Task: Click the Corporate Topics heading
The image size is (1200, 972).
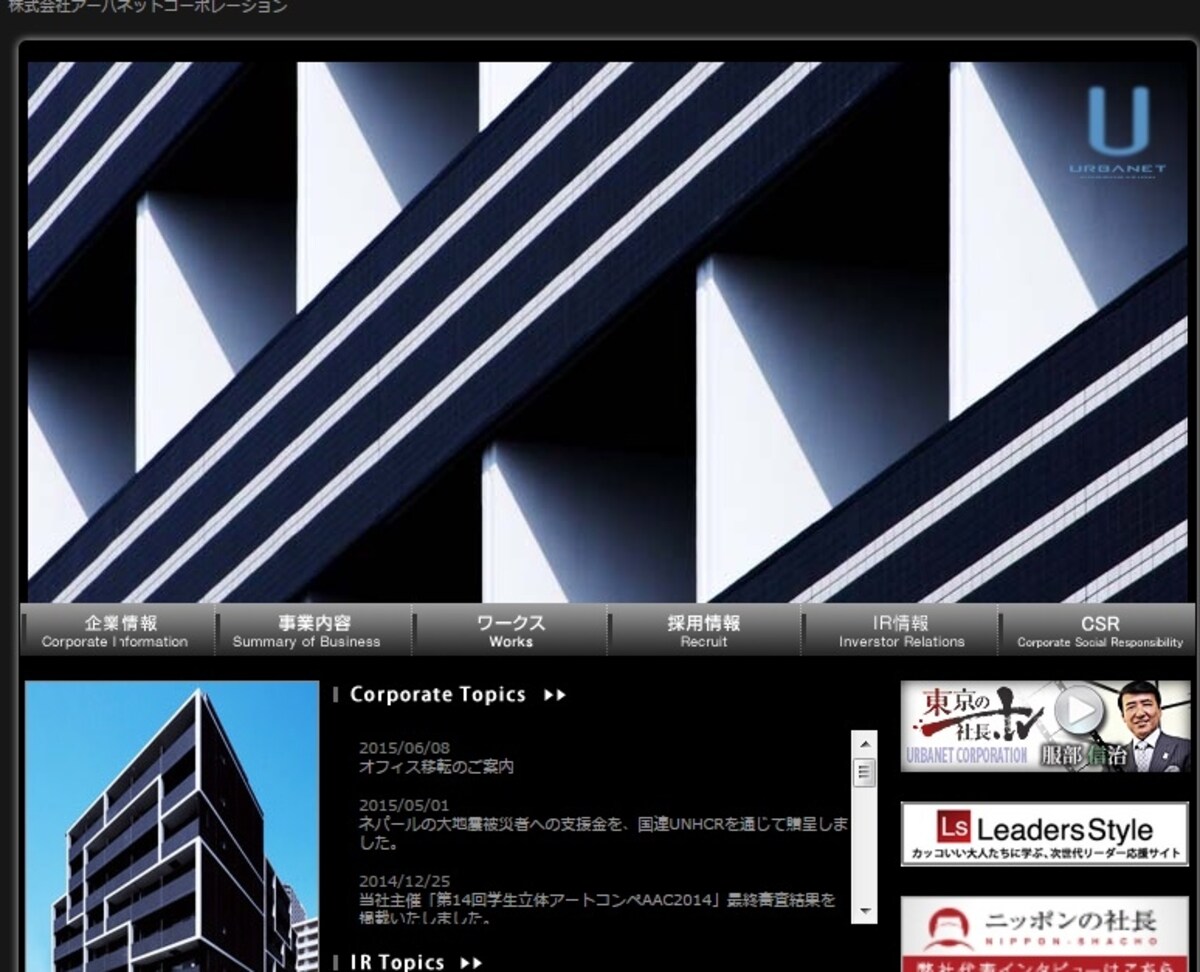Action: coord(438,694)
